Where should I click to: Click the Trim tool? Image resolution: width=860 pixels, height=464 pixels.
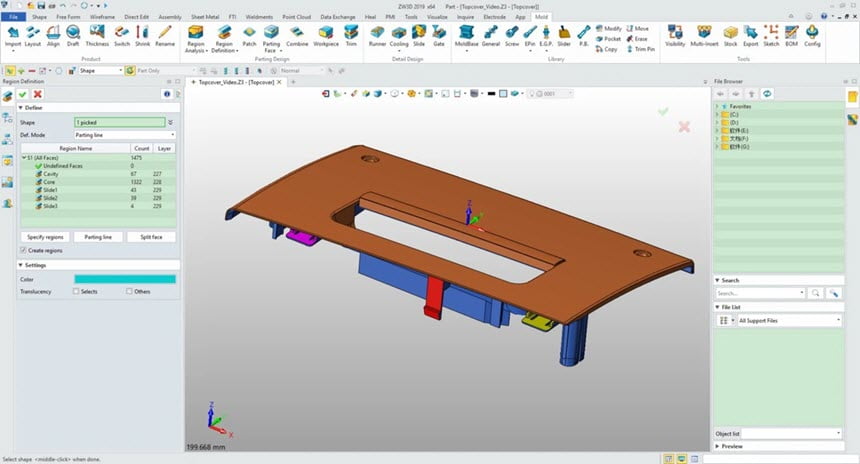(x=351, y=37)
